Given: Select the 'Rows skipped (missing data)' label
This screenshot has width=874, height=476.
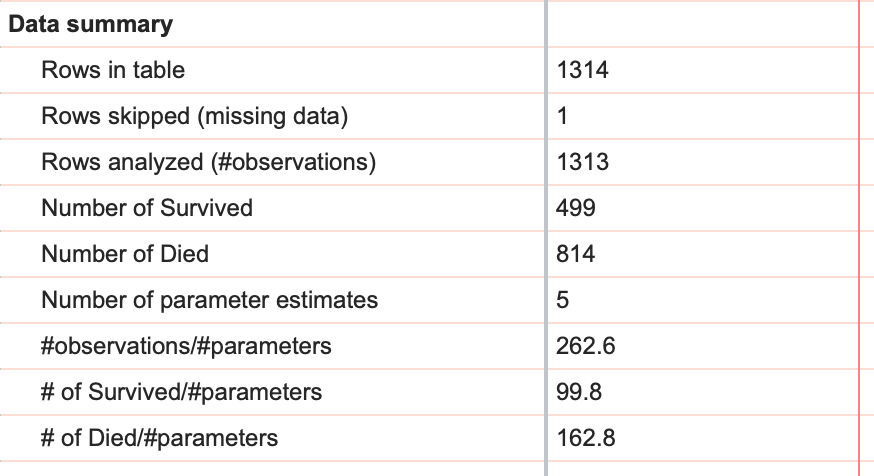Looking at the screenshot, I should point(195,116).
